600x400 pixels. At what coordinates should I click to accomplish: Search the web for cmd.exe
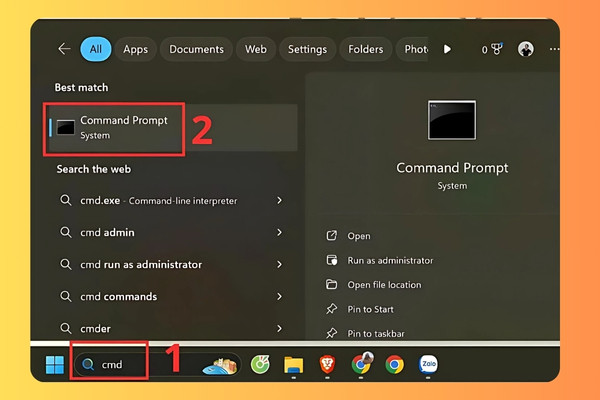pos(158,201)
